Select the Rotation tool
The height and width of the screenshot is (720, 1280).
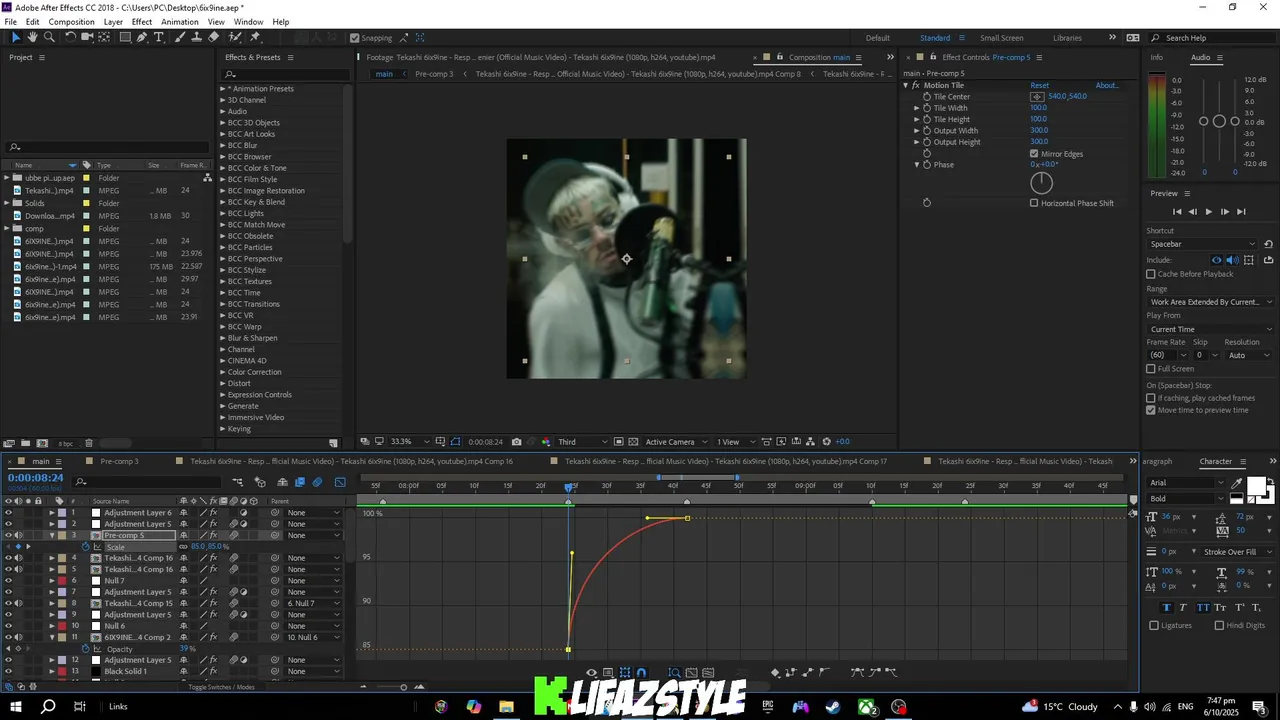(70, 37)
